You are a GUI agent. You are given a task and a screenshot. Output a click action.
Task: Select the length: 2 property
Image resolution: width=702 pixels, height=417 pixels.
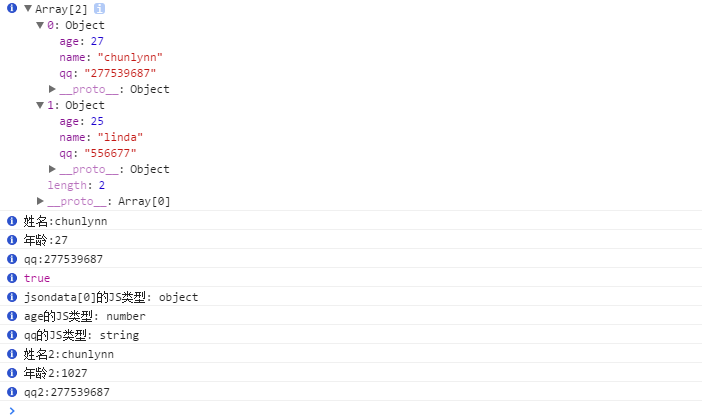[x=76, y=185]
